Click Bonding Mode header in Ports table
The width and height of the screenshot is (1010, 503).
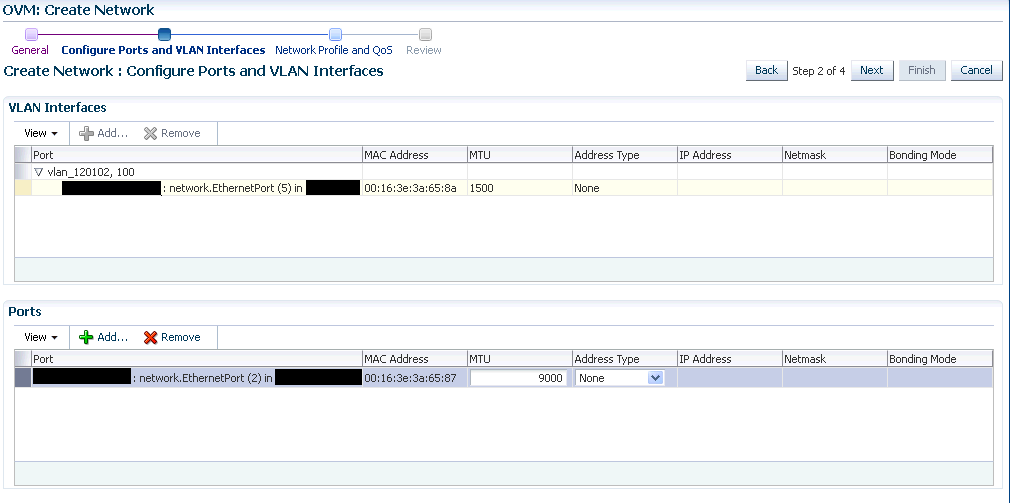pyautogui.click(x=940, y=359)
